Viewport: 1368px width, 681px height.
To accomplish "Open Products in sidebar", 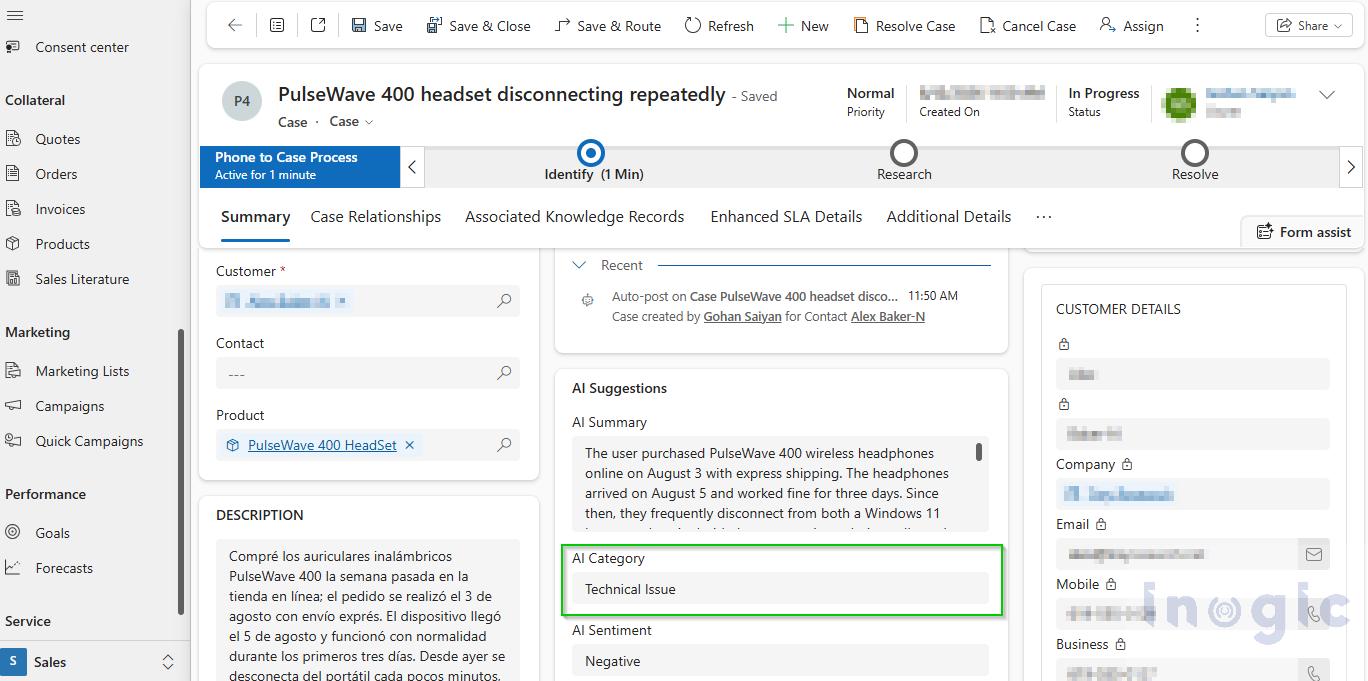I will [62, 244].
